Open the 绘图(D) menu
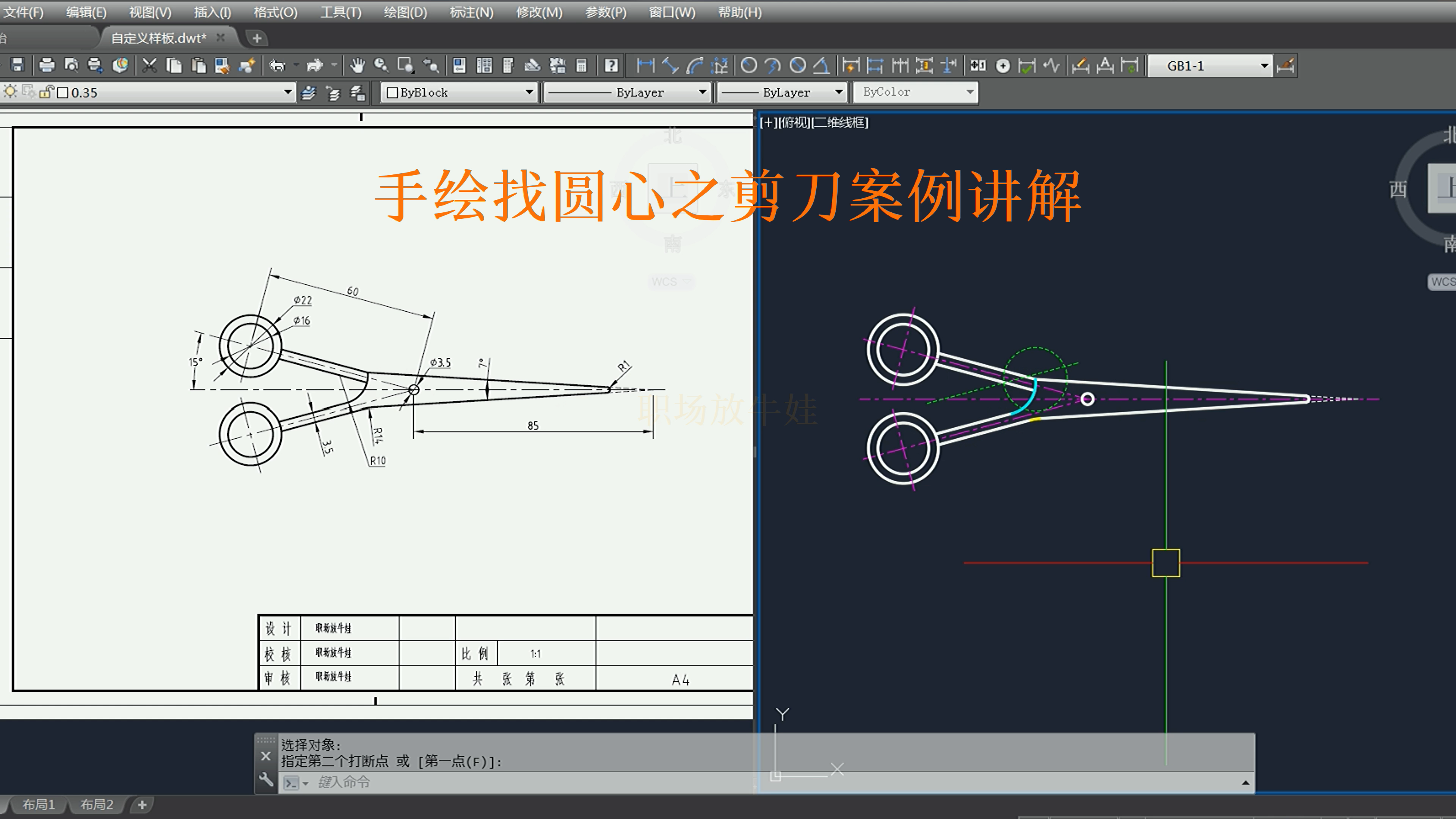 coord(405,12)
